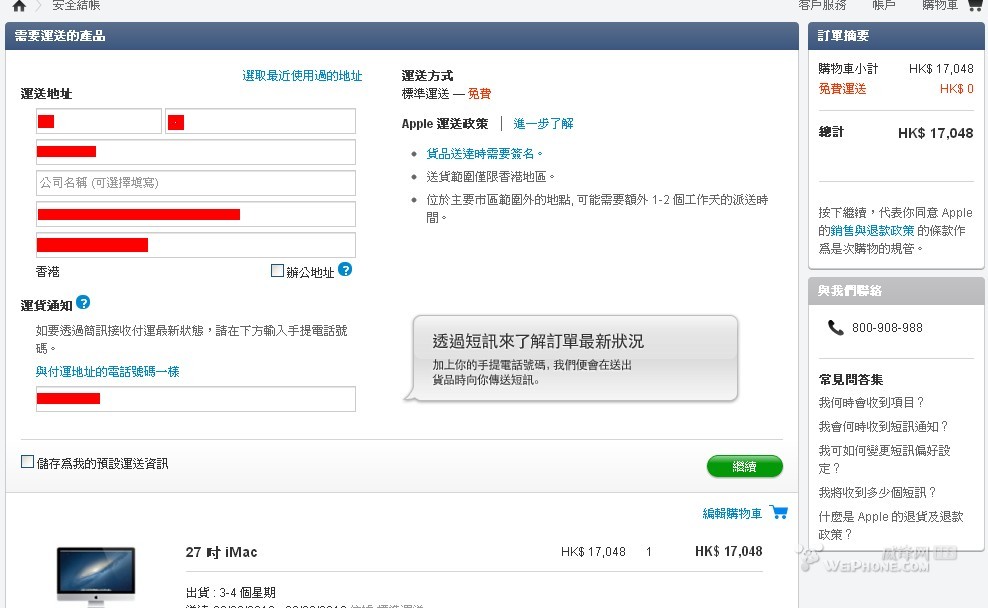Open 進一步了解 shipping policy link

pos(543,123)
